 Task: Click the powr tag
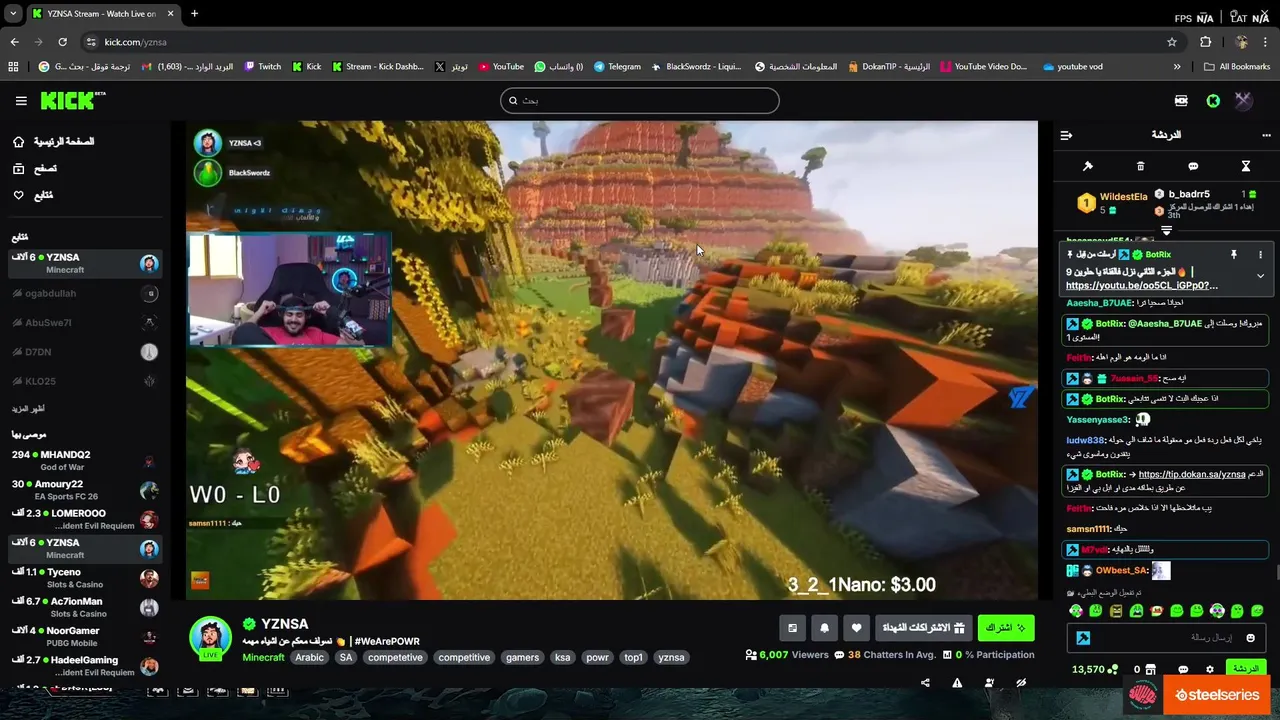click(x=597, y=658)
